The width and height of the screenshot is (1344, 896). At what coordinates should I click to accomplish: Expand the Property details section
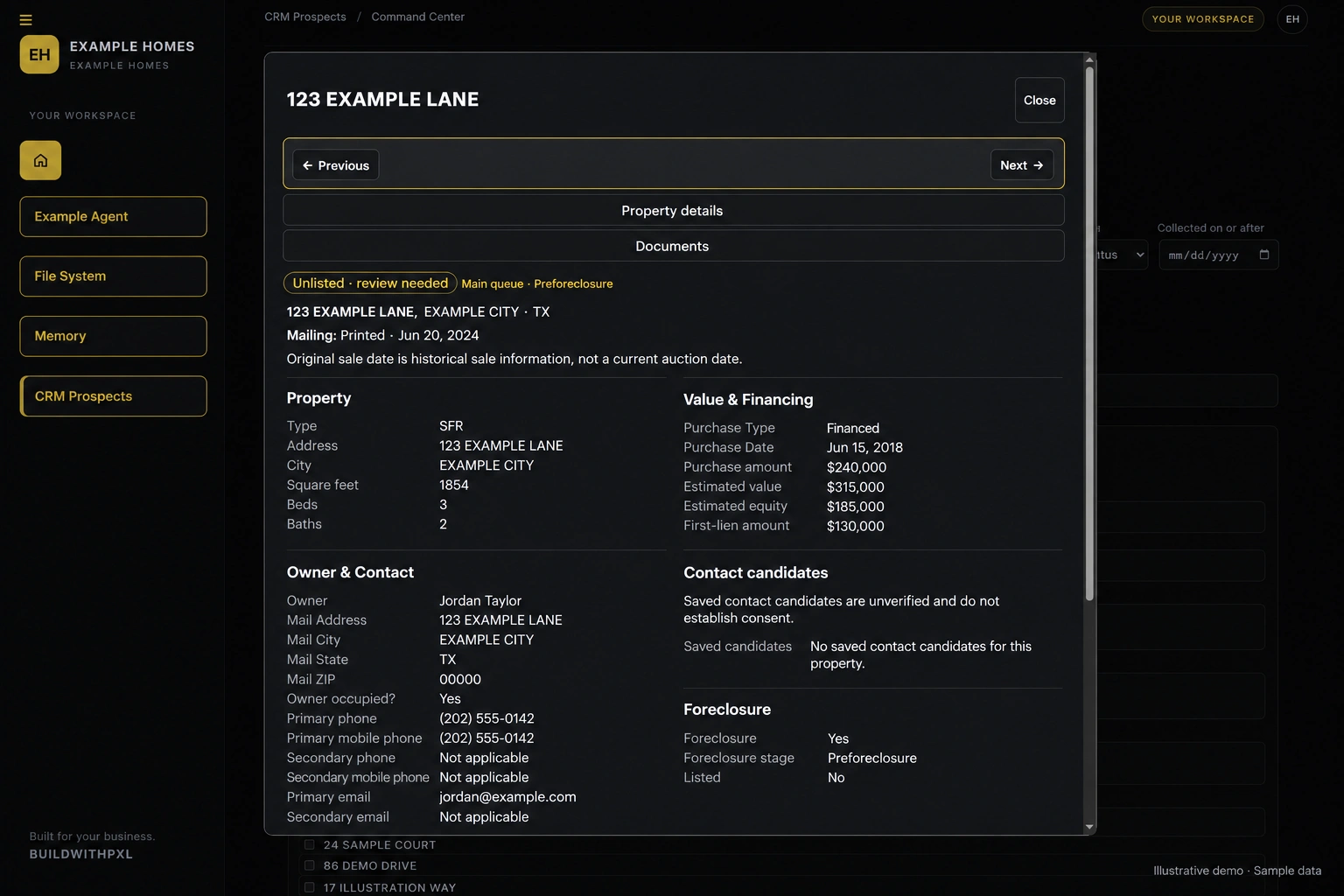(x=673, y=210)
